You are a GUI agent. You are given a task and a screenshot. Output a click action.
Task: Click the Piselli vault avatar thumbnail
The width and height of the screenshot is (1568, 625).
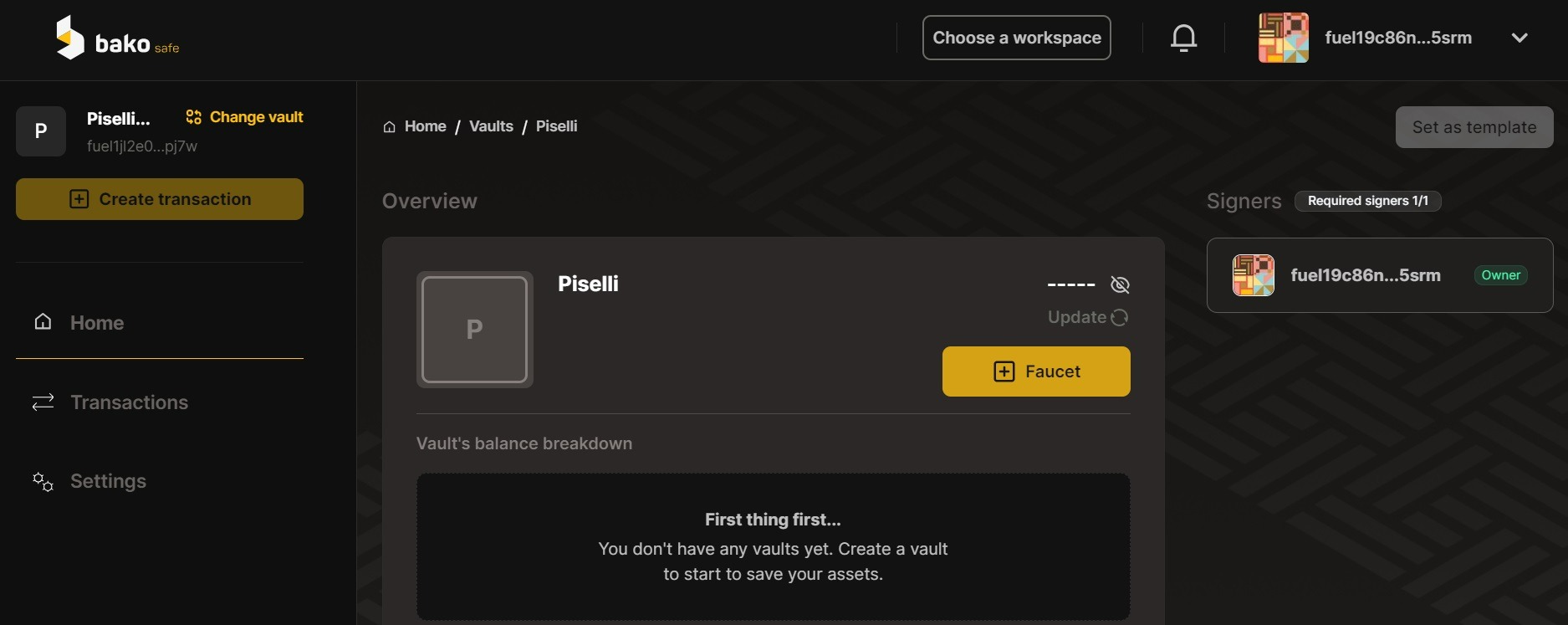[x=474, y=330]
